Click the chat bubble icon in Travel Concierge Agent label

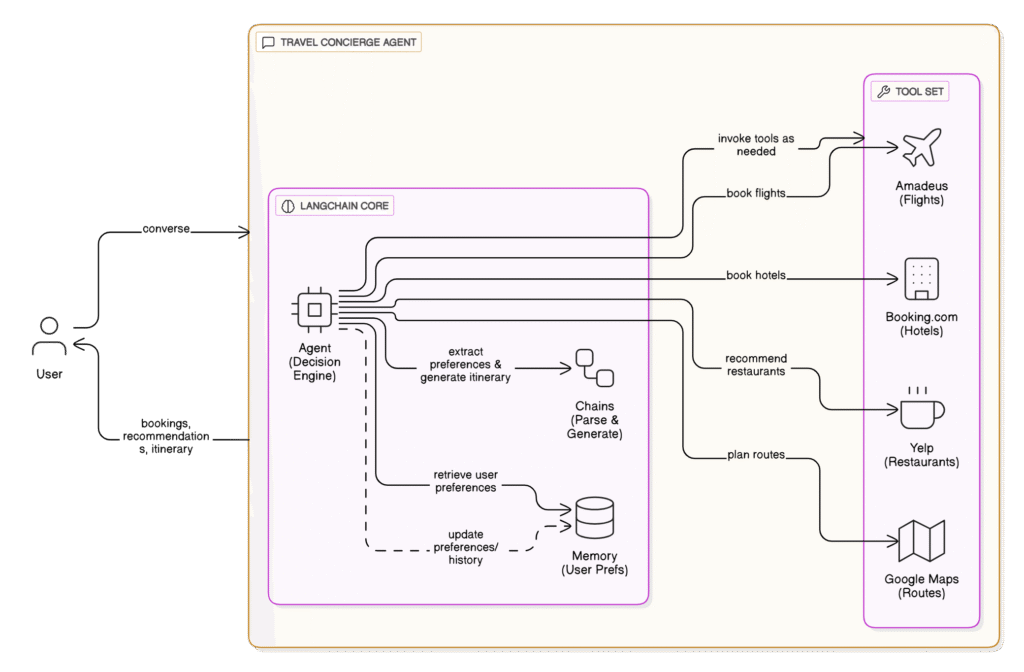pos(268,42)
